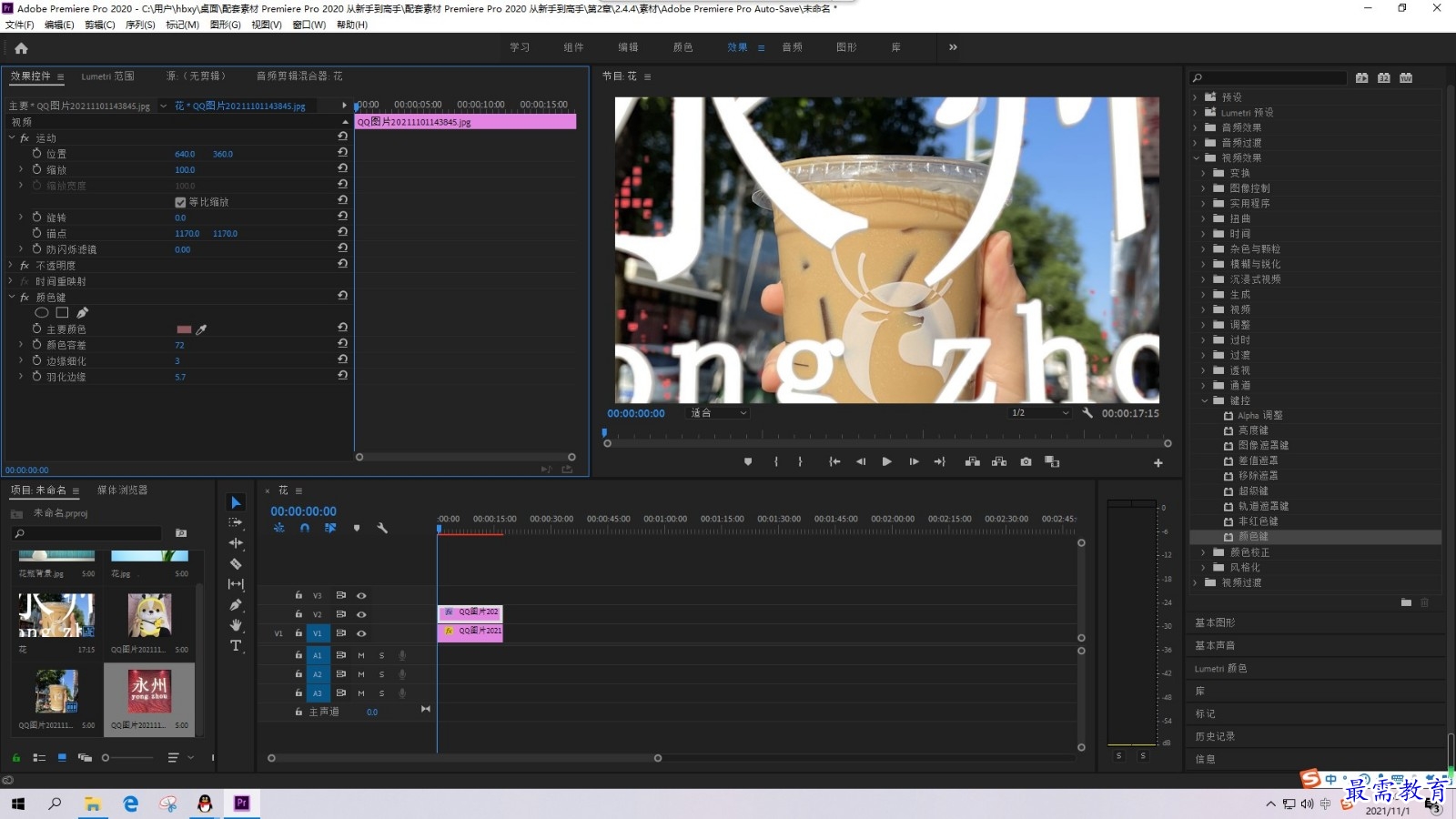Toggle V2 track visibility eye
This screenshot has width=1456, height=819.
tap(361, 615)
